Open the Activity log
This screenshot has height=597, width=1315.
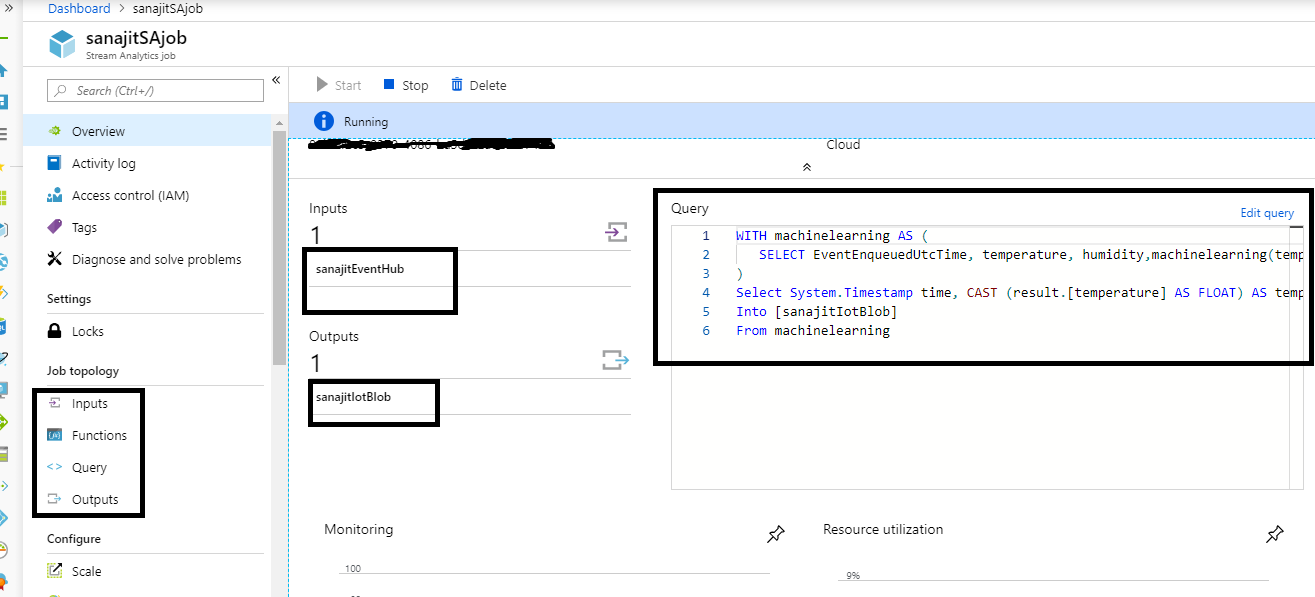pos(104,163)
